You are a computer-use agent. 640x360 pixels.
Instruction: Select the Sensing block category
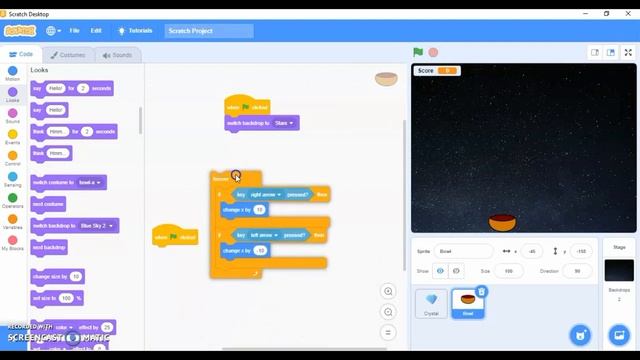click(13, 180)
